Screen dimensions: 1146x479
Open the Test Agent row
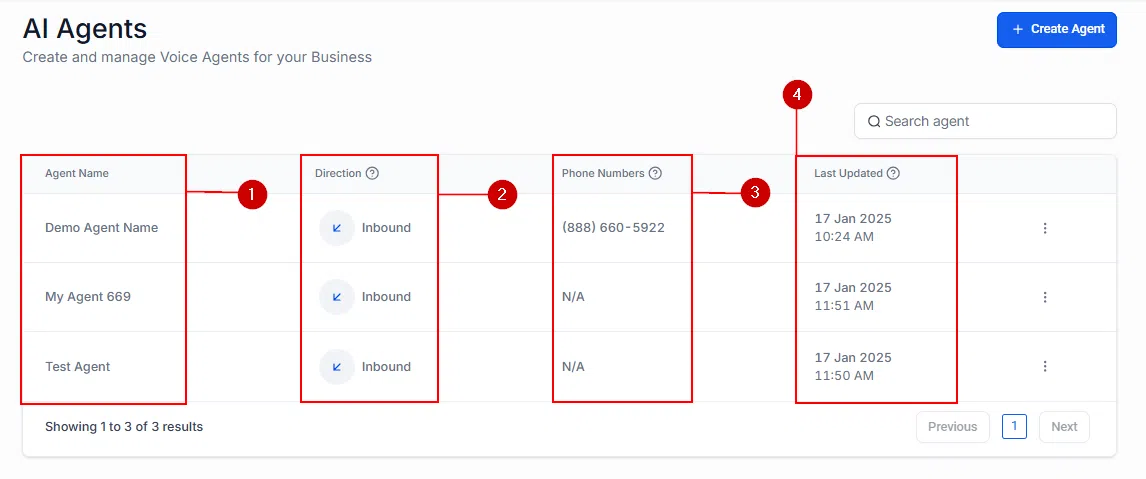point(569,366)
